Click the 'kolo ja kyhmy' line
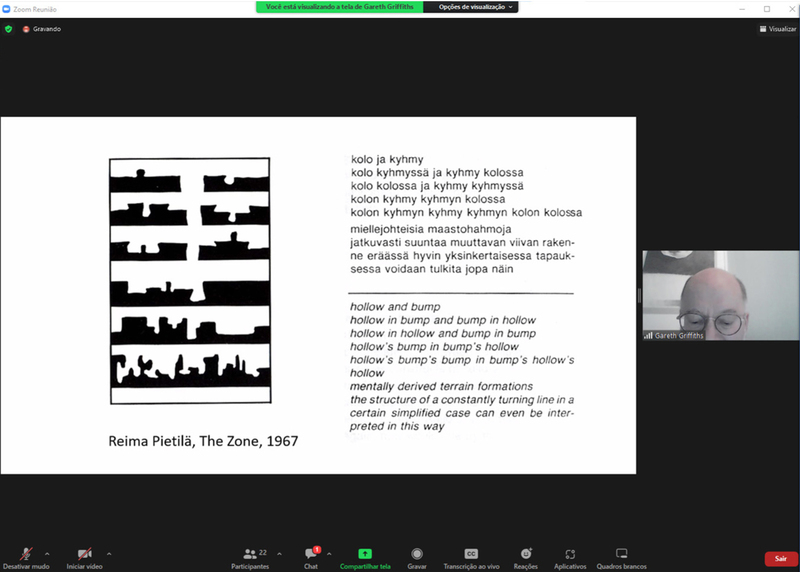Image resolution: width=800 pixels, height=572 pixels. coord(387,159)
